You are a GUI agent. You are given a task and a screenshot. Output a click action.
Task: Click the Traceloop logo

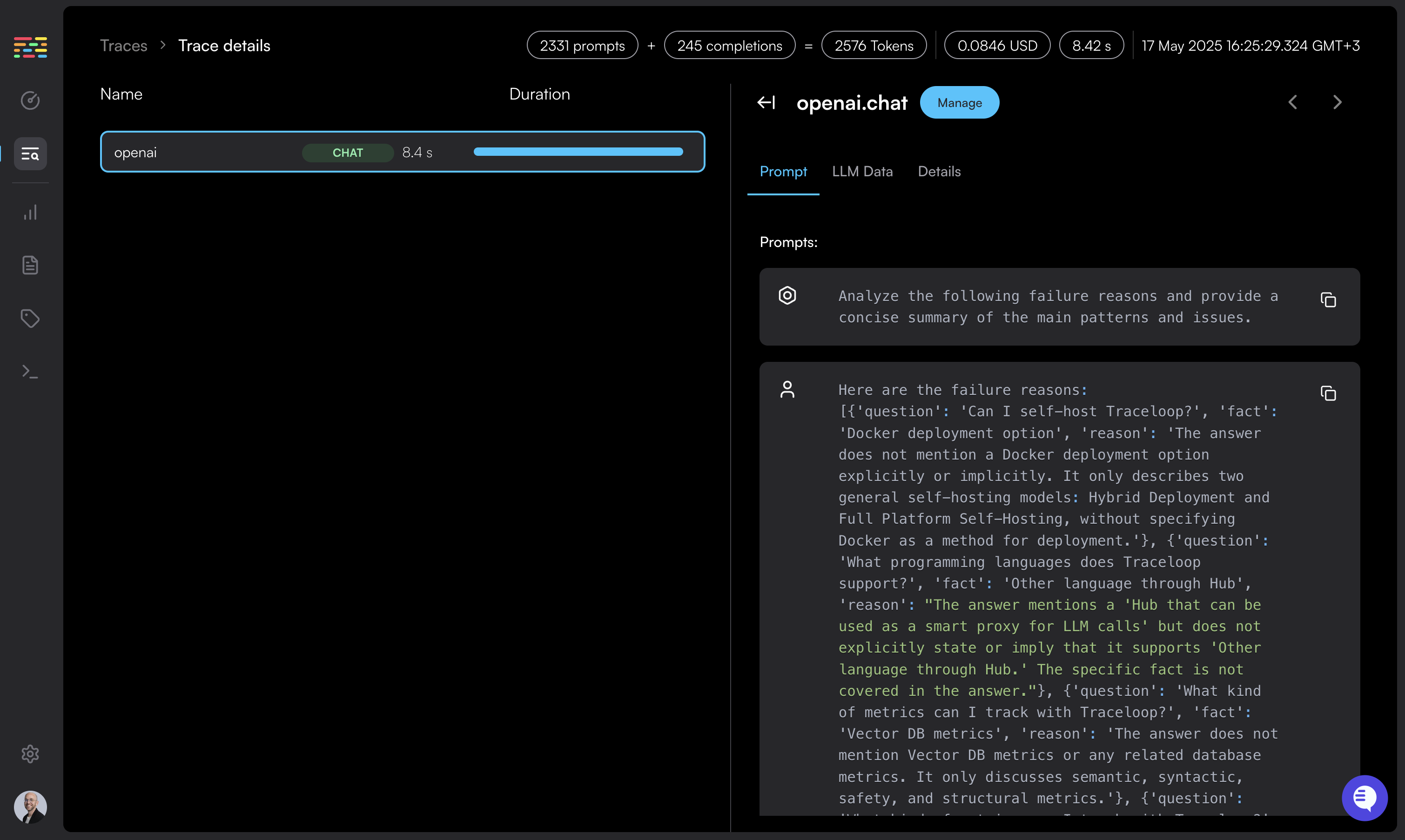(x=30, y=47)
